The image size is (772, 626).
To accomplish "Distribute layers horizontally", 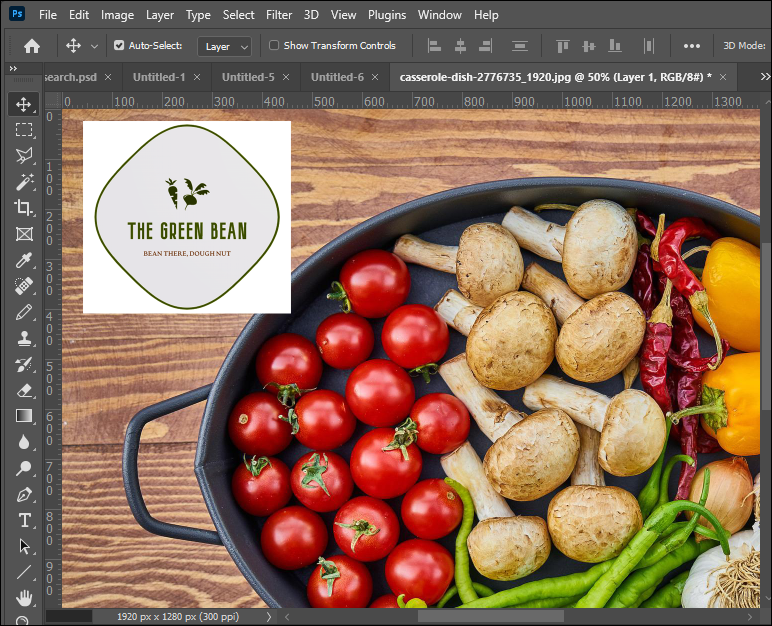I will point(649,46).
